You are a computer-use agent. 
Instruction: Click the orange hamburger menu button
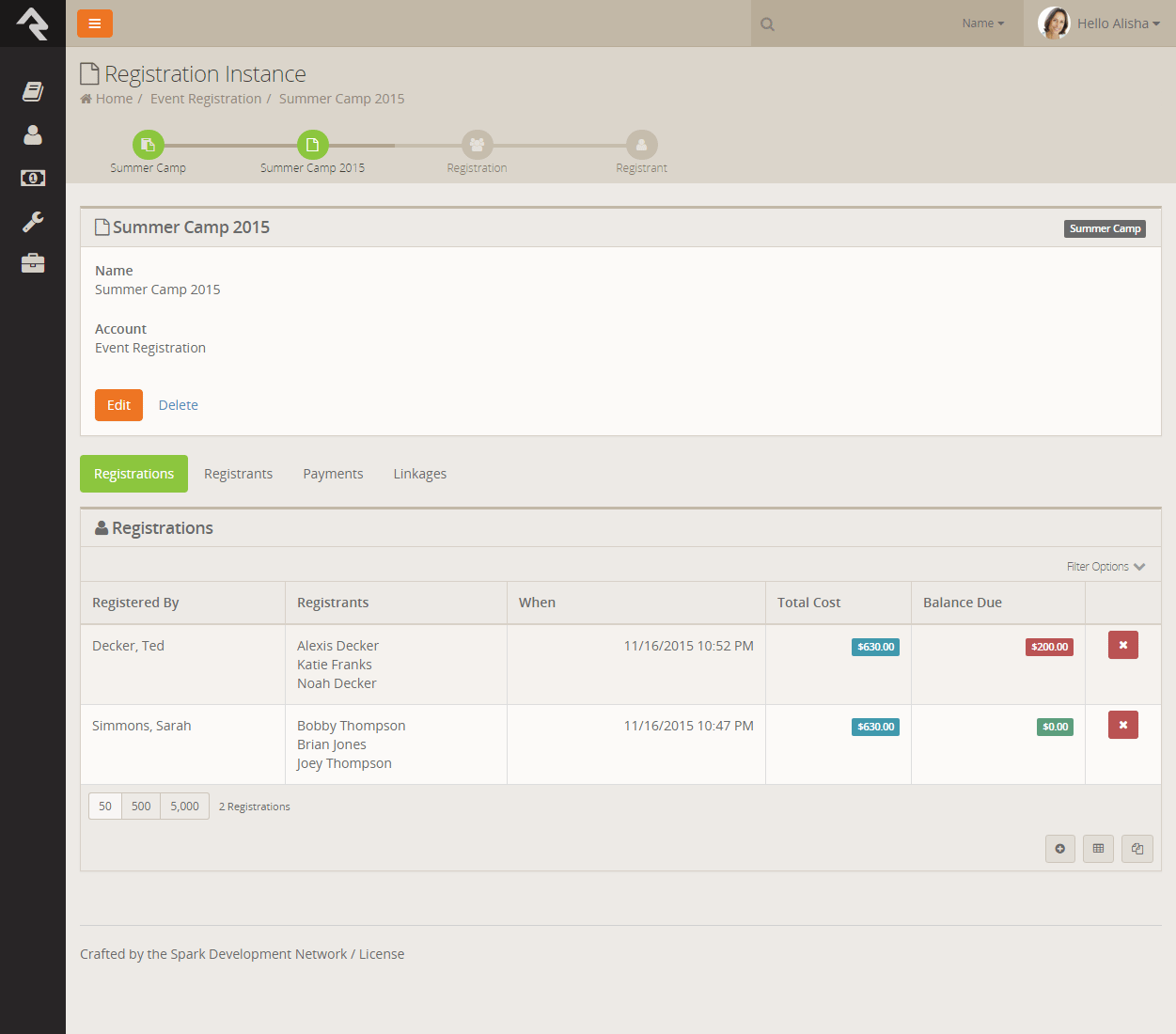[x=94, y=23]
